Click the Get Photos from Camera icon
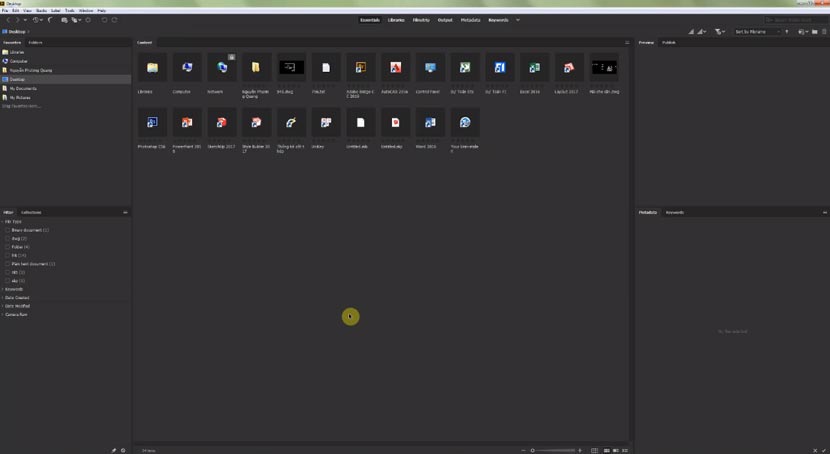The image size is (830, 454). tap(65, 20)
